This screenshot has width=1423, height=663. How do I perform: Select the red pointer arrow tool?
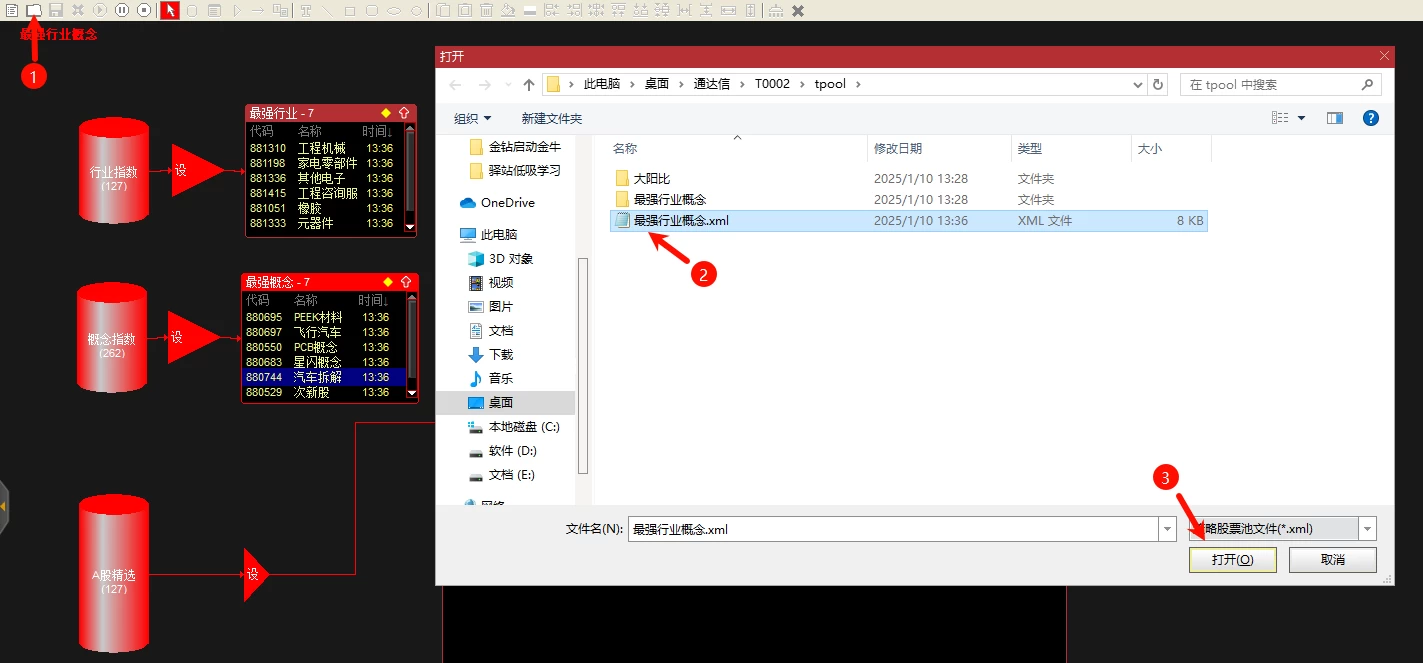click(x=171, y=10)
